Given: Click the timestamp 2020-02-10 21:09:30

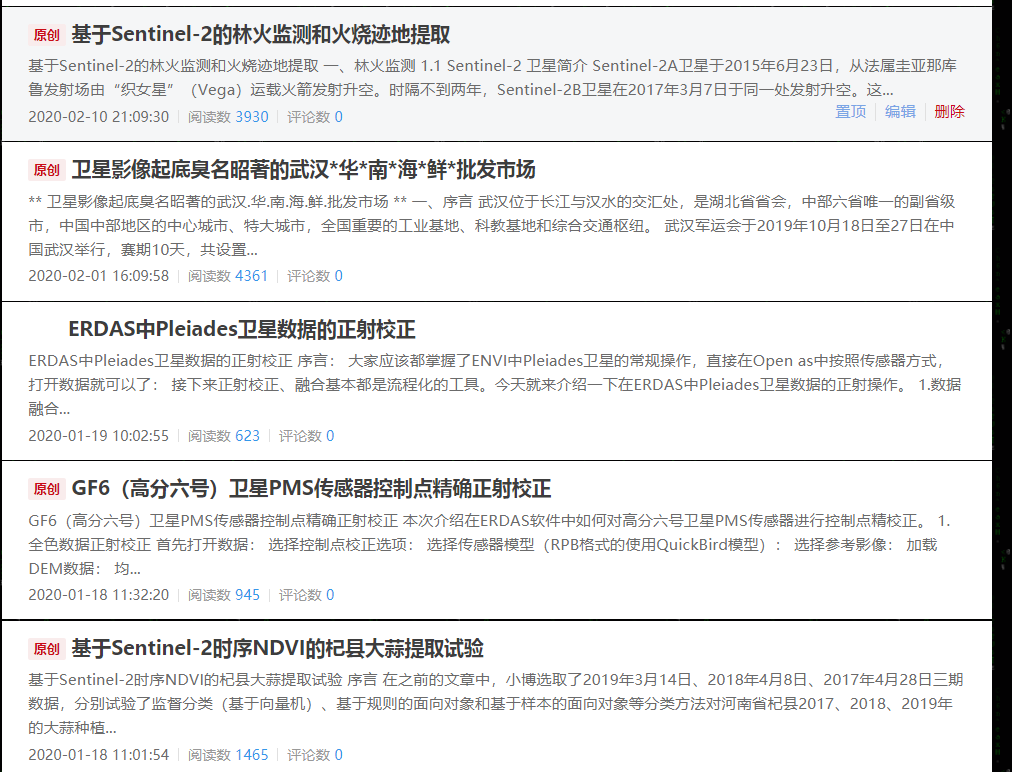Looking at the screenshot, I should [99, 117].
